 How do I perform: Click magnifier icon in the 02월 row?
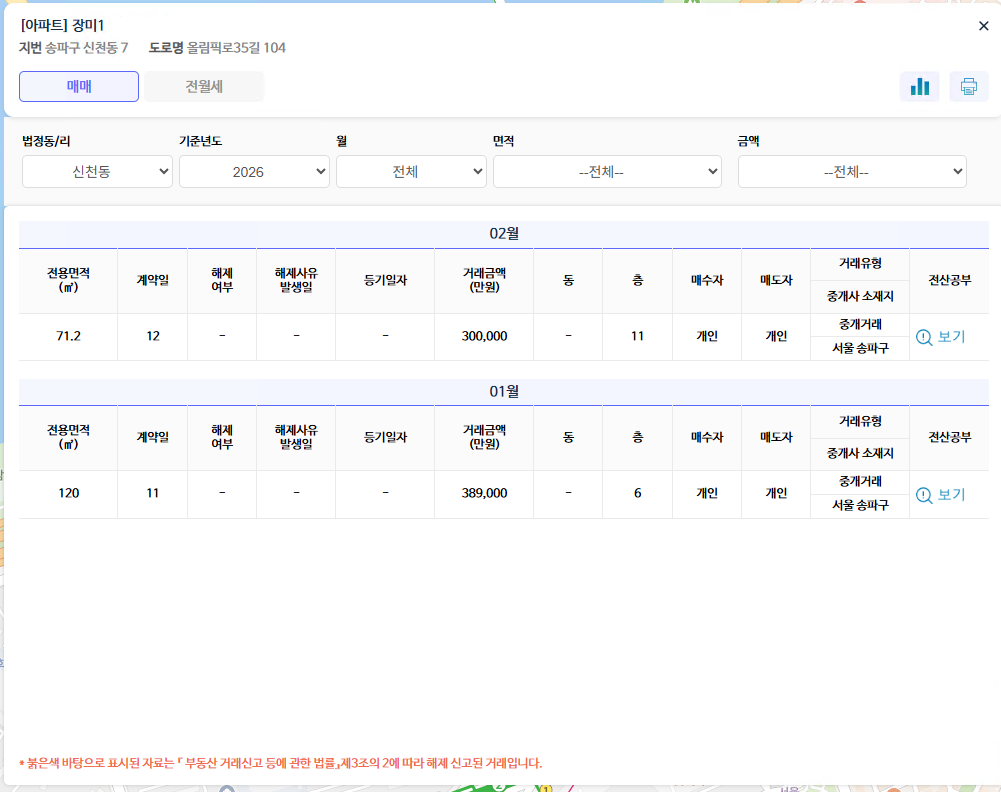[924, 338]
